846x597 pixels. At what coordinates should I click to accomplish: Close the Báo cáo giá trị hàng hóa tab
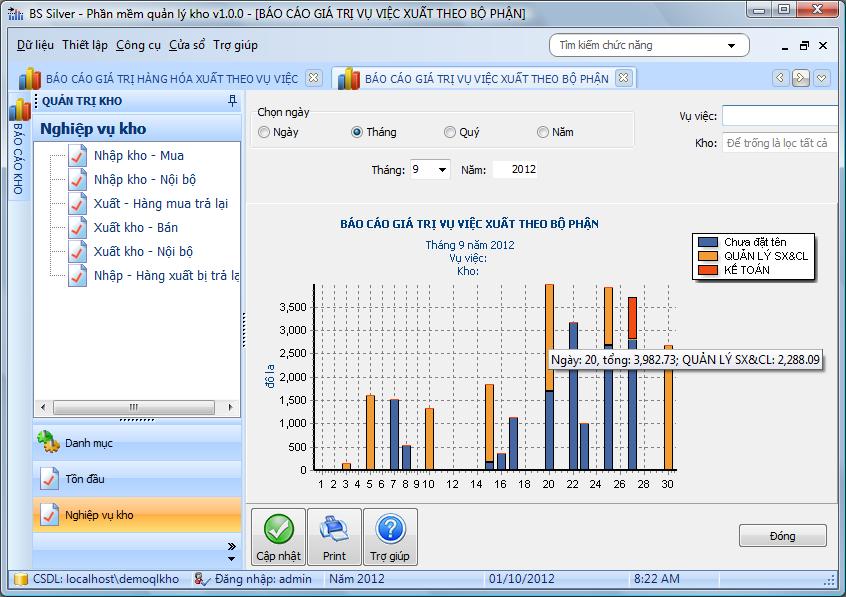pyautogui.click(x=314, y=78)
